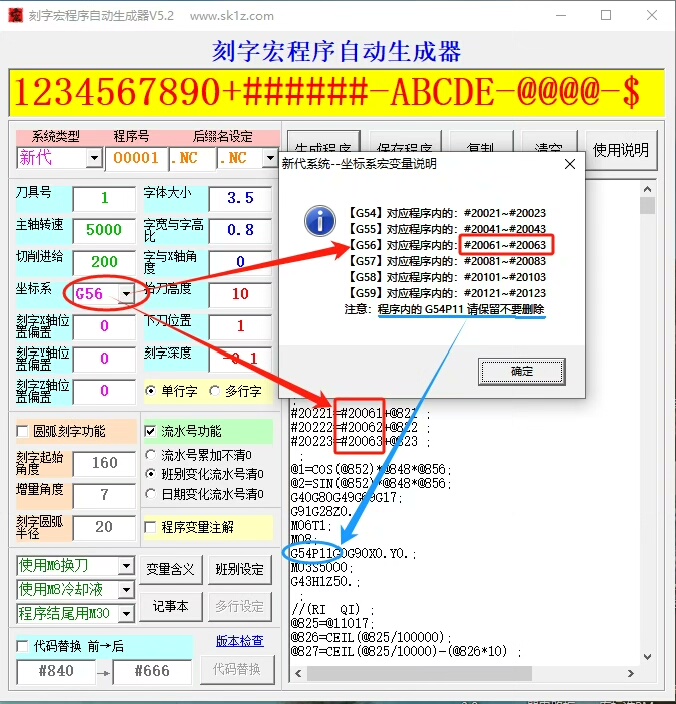Click the horizontal scrollbar left arrow
Screen dimensions: 676x704
click(x=298, y=673)
